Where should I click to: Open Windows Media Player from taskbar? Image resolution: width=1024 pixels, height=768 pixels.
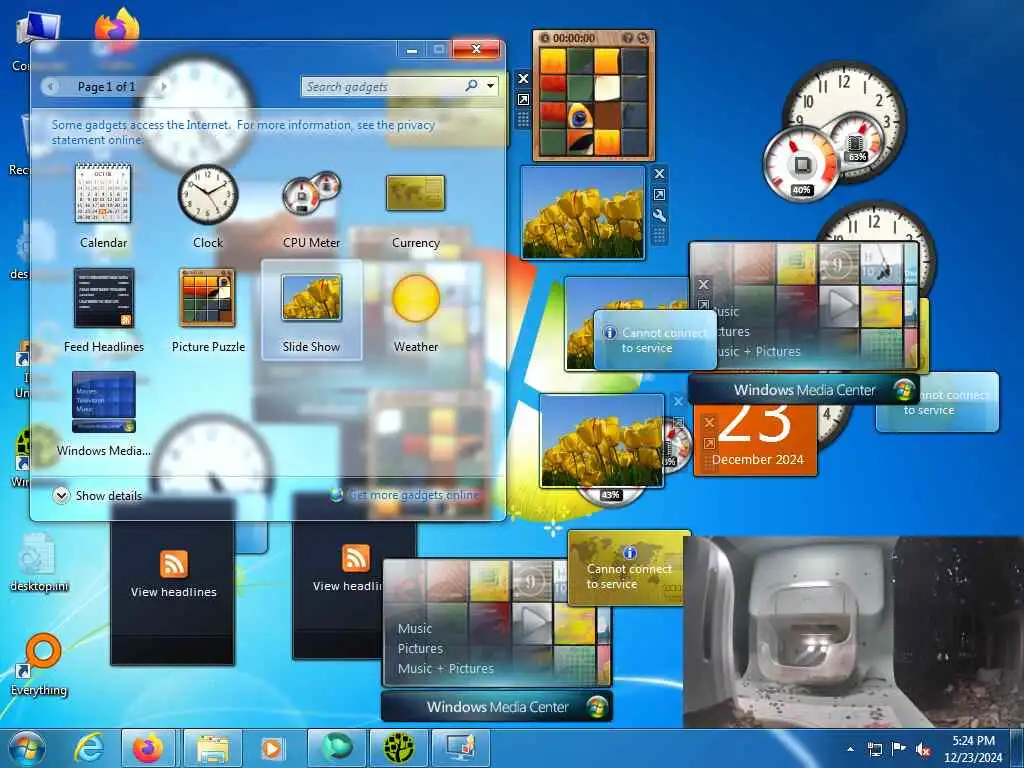[x=272, y=748]
